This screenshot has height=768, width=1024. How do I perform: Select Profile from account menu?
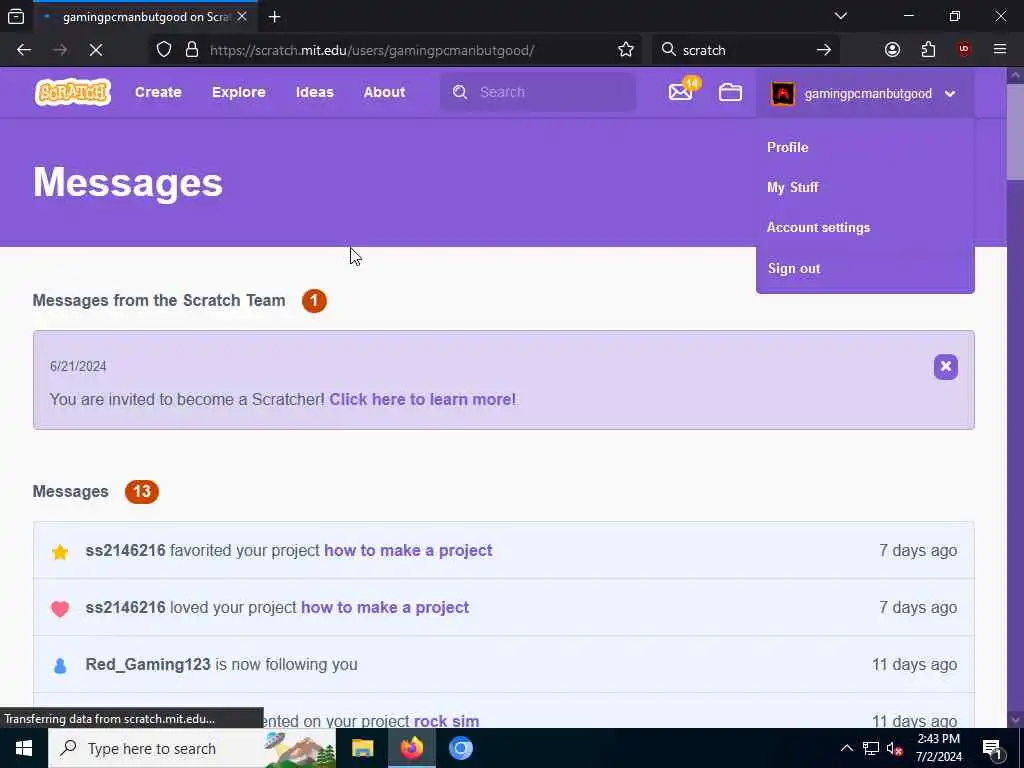[x=788, y=147]
